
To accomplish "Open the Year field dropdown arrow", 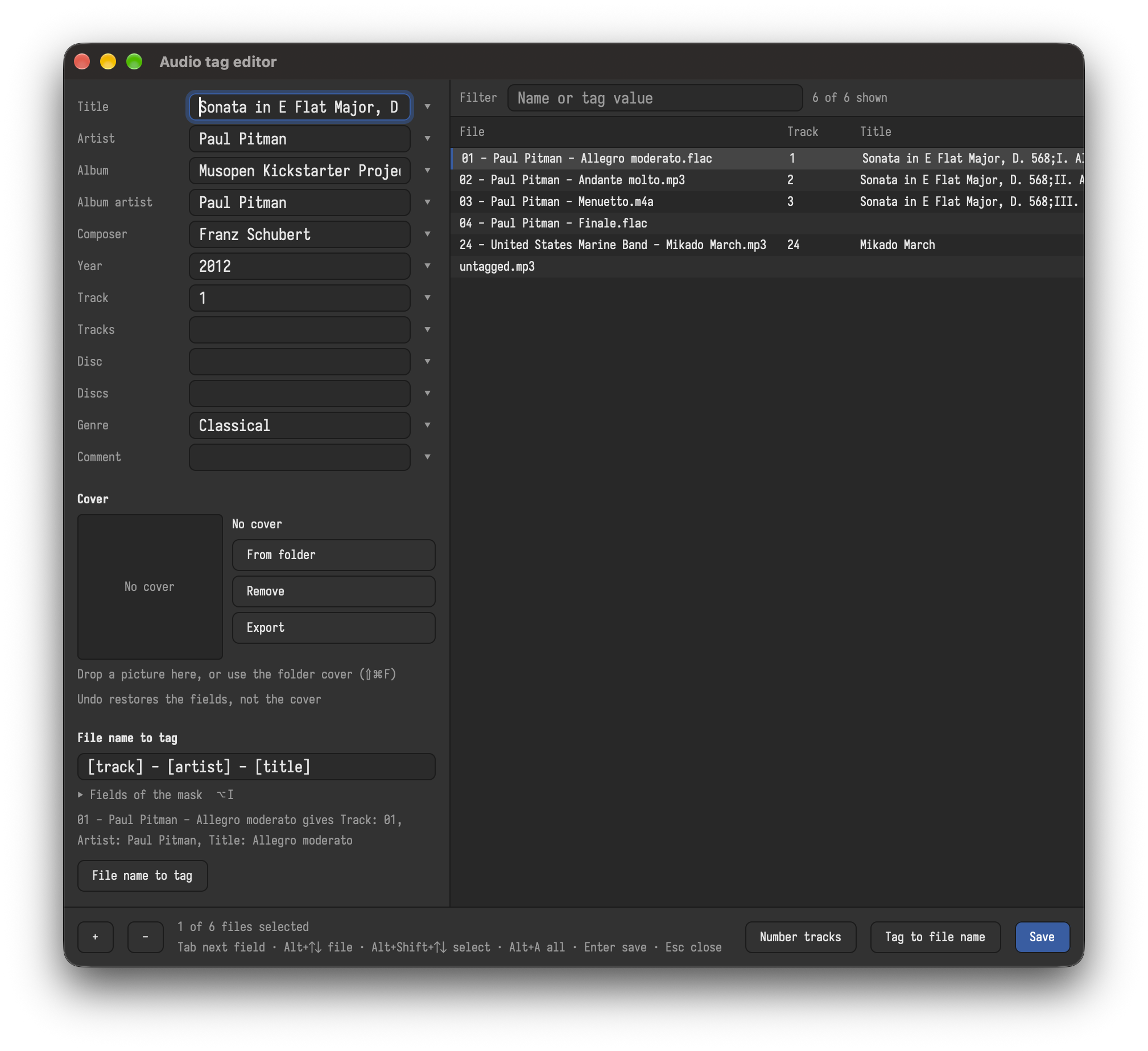I will coord(427,267).
